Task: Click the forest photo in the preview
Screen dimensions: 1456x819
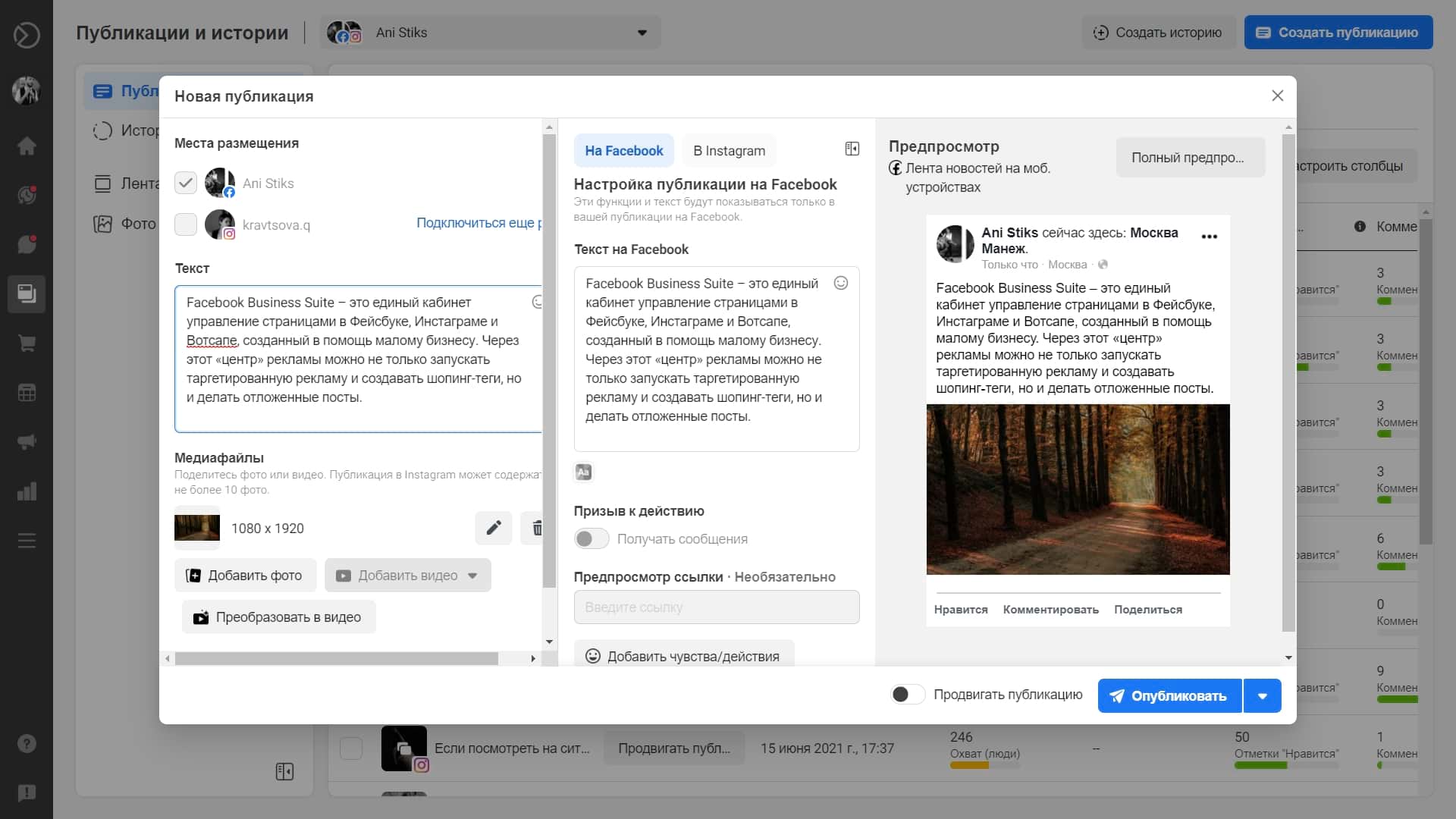Action: (1078, 489)
